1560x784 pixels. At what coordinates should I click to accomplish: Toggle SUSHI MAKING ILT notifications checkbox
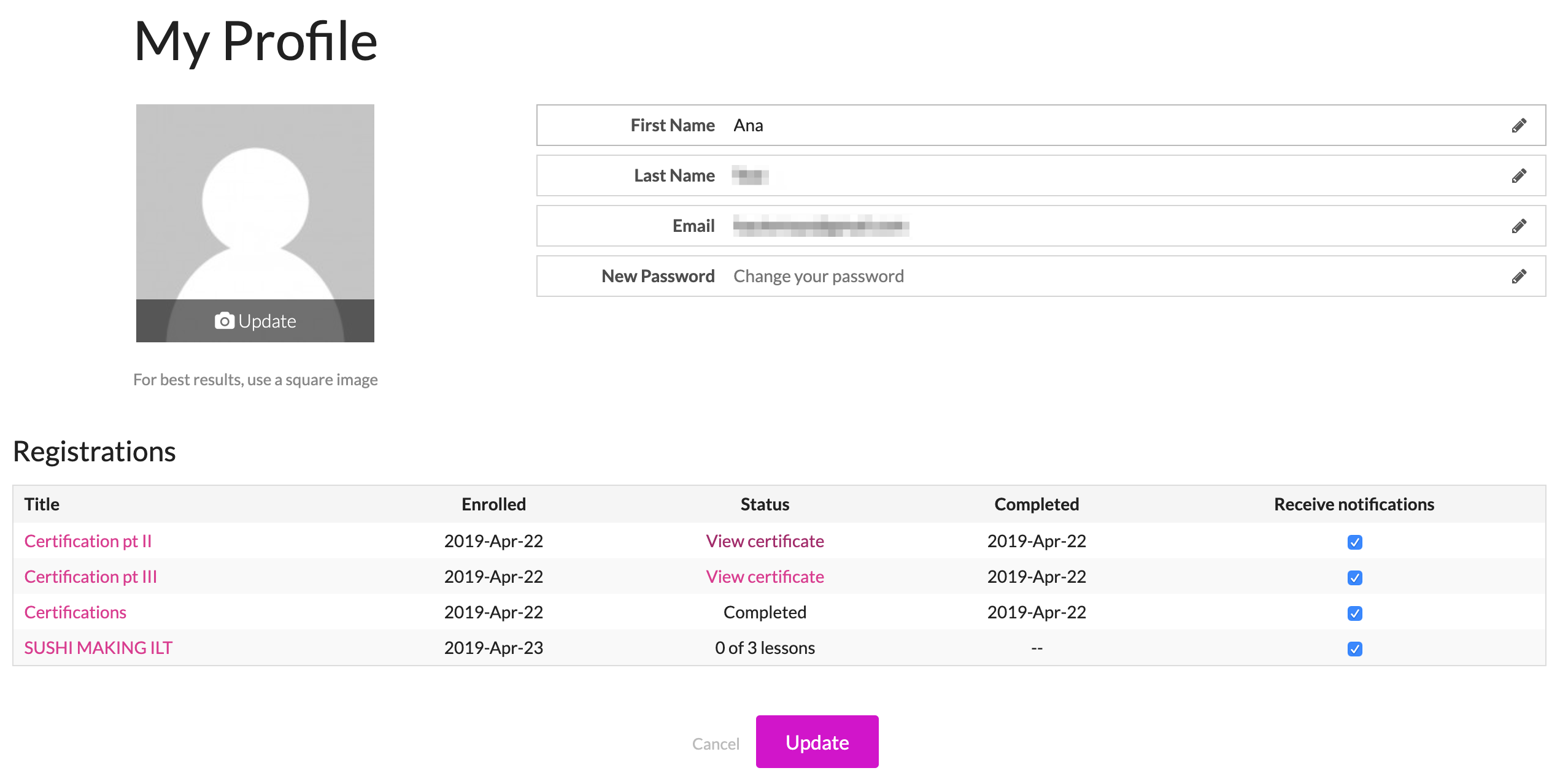1354,649
